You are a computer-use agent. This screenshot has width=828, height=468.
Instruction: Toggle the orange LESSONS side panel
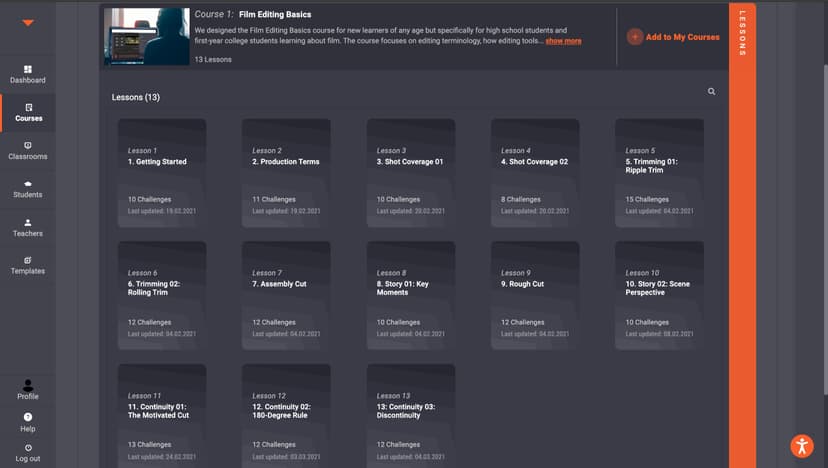tap(742, 36)
